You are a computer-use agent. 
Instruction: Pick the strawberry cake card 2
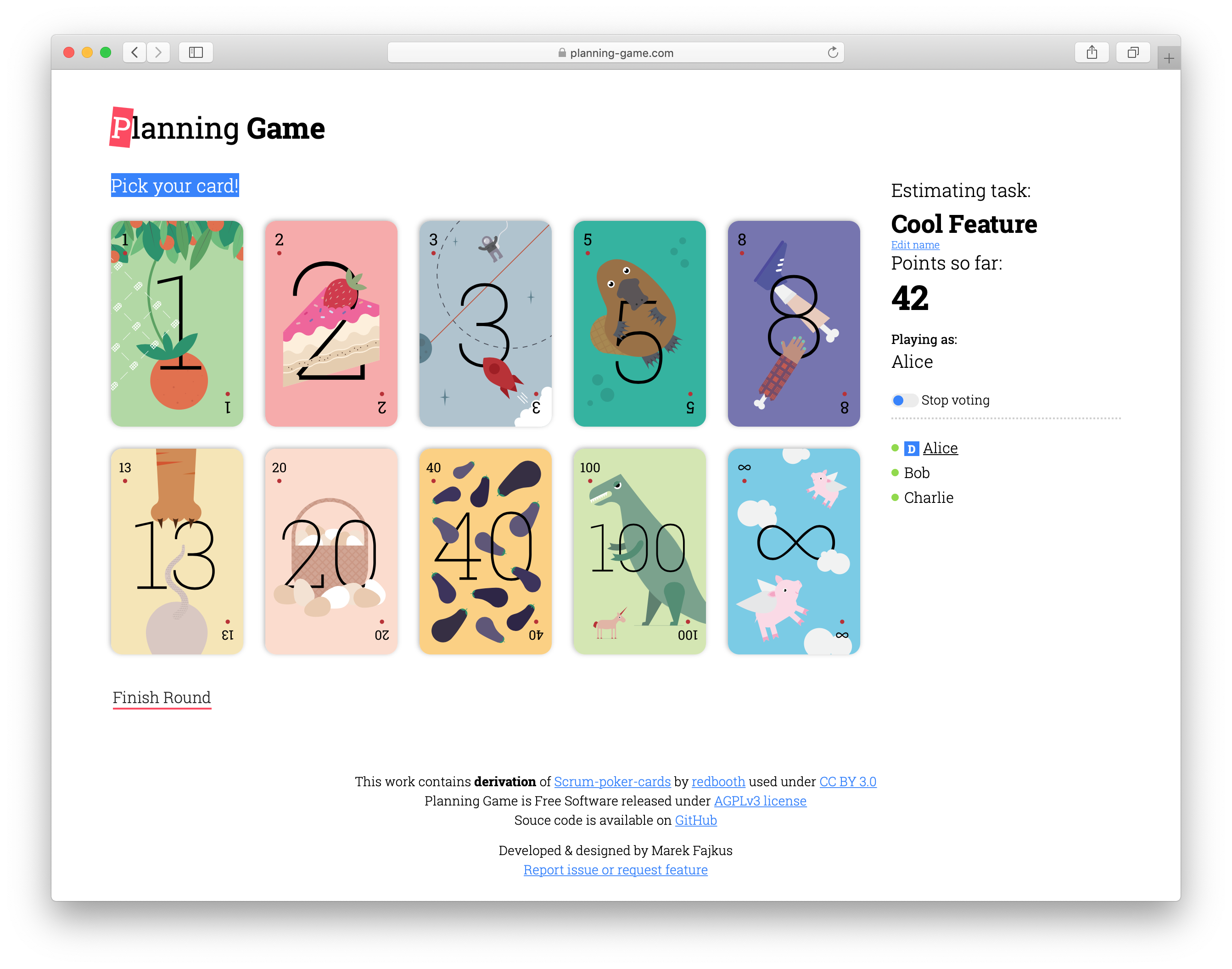[331, 323]
